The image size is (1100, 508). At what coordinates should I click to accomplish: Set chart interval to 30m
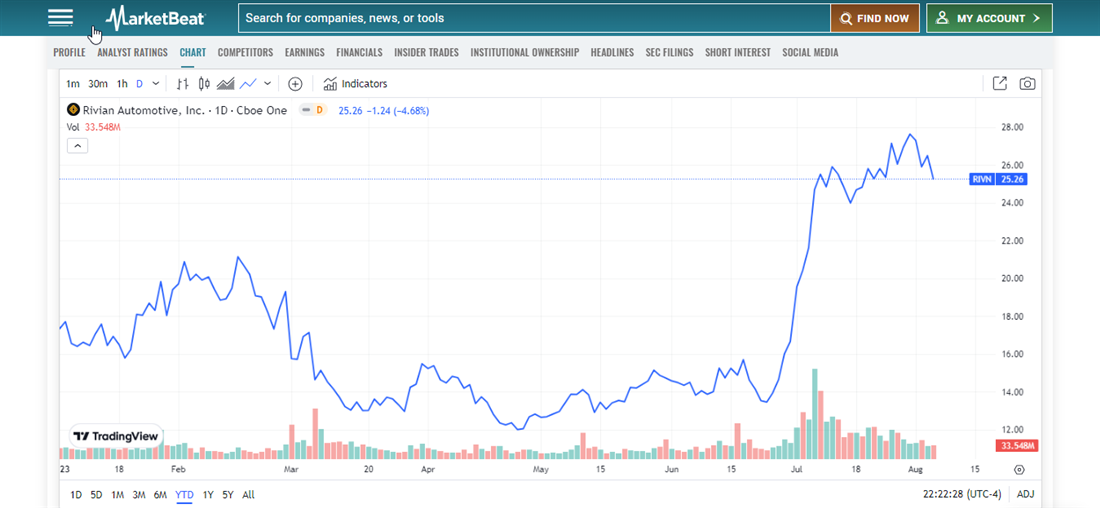[98, 84]
